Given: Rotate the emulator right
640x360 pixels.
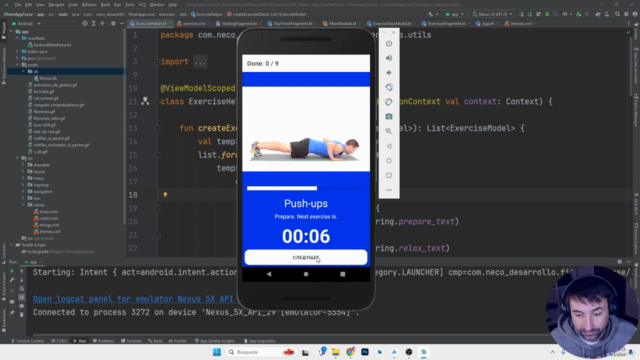Looking at the screenshot, I should point(389,102).
